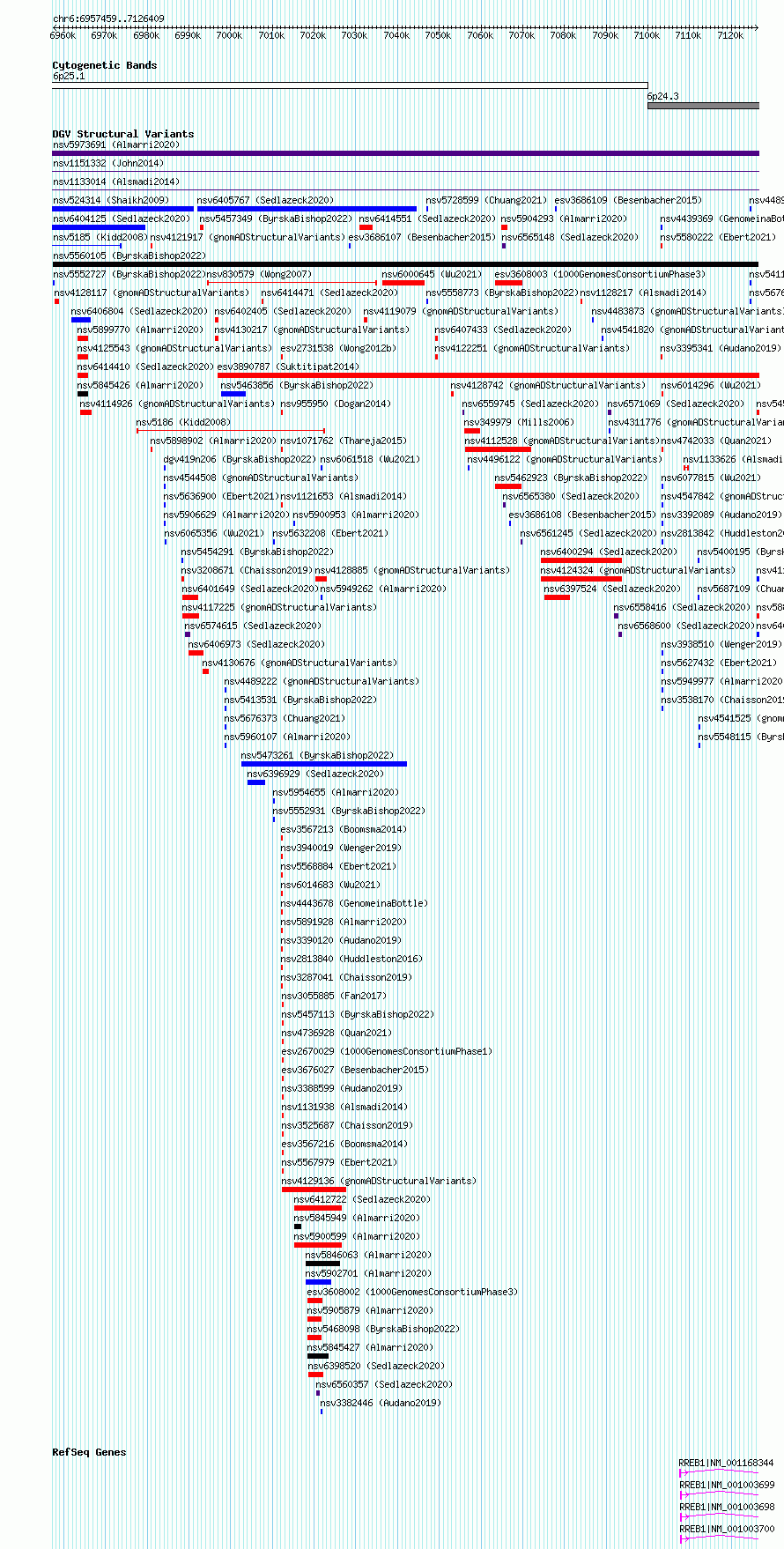This screenshot has width=784, height=1549.
Task: Open nsv5676373 (Chuang2021) label
Action: coord(285,718)
